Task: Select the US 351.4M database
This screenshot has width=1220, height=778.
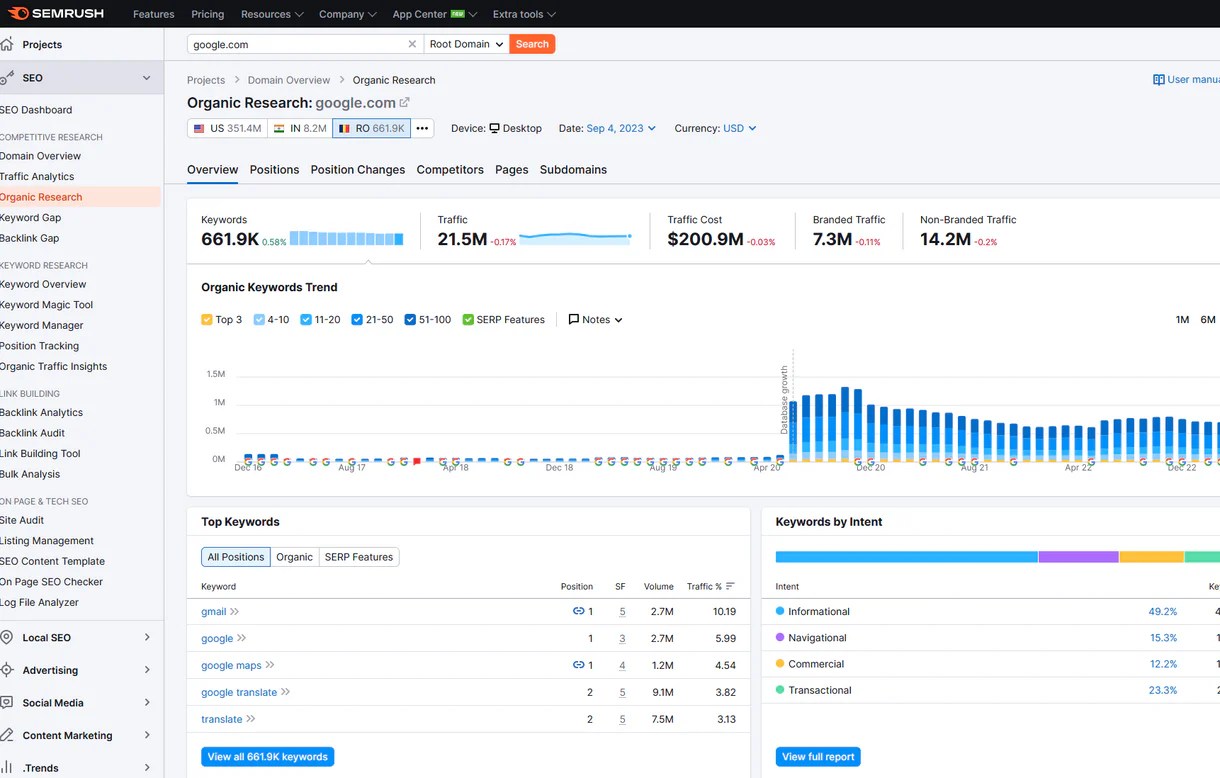Action: (227, 128)
